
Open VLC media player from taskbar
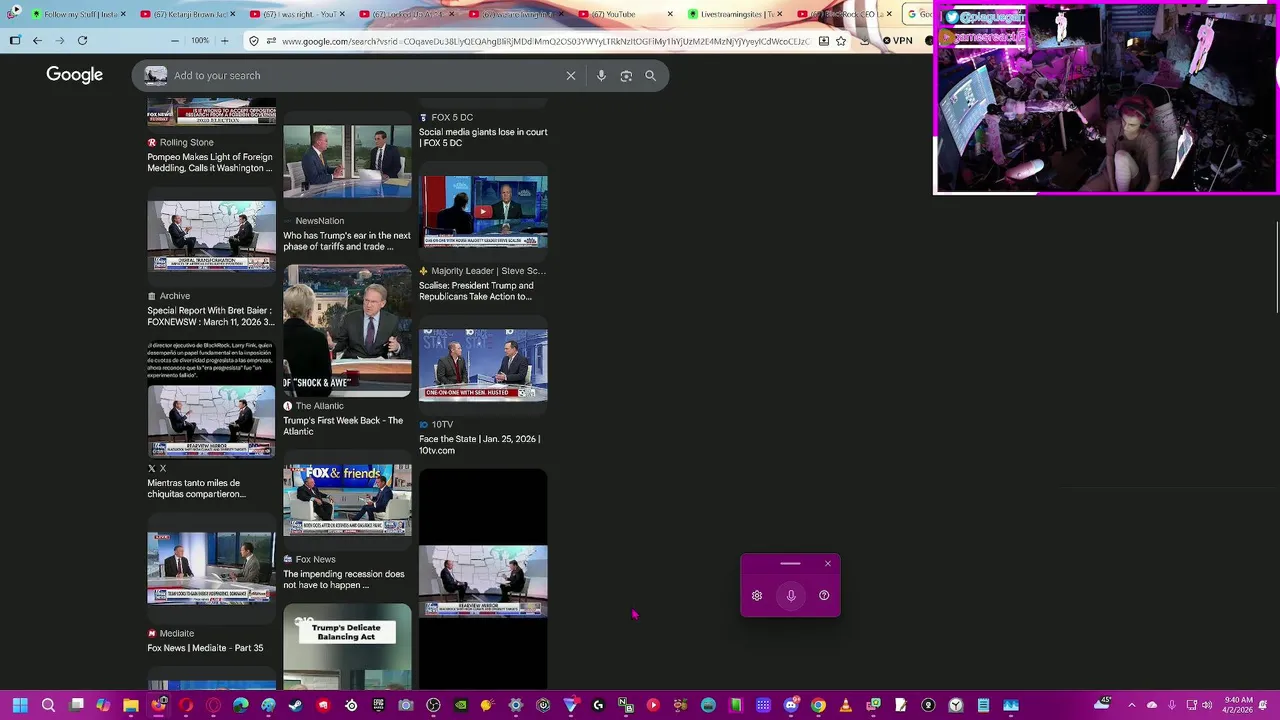tap(845, 705)
